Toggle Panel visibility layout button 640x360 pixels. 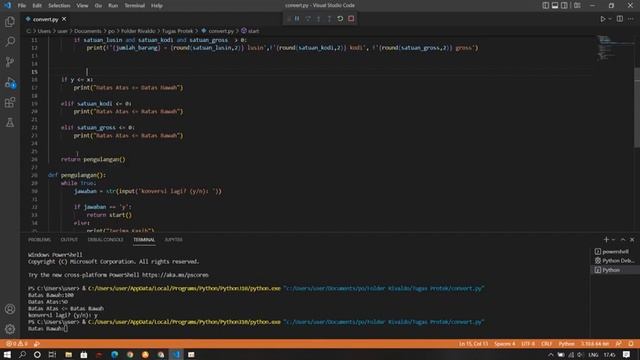coord(555,5)
